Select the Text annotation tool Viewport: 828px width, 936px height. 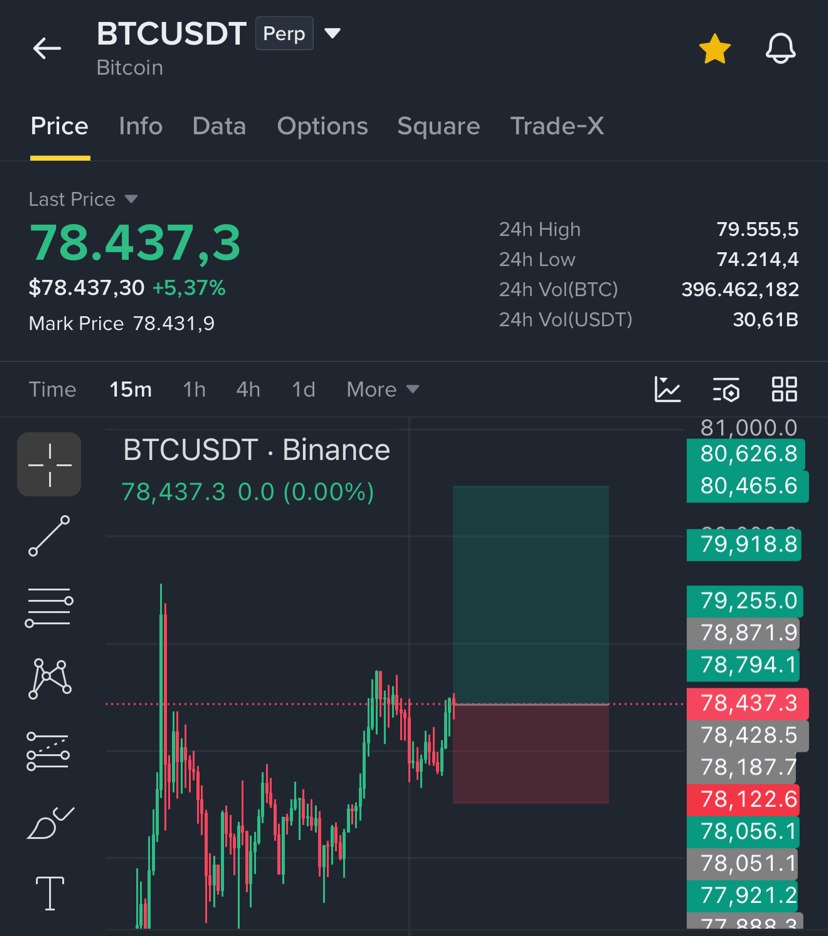50,894
